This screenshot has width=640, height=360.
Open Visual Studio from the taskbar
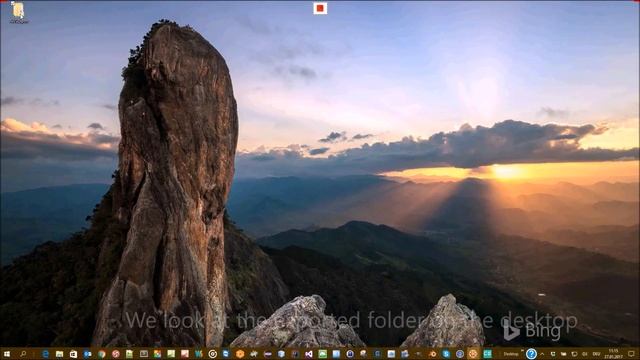click(x=309, y=354)
